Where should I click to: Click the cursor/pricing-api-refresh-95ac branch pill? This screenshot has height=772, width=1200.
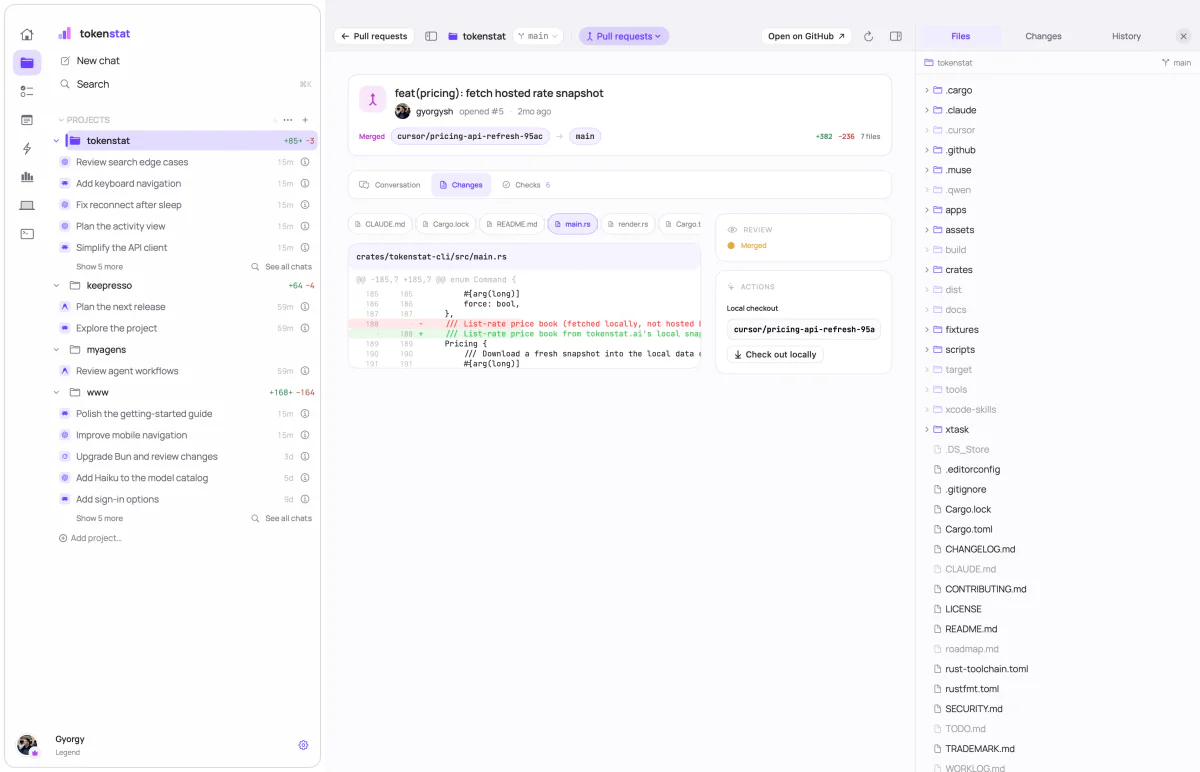(470, 136)
